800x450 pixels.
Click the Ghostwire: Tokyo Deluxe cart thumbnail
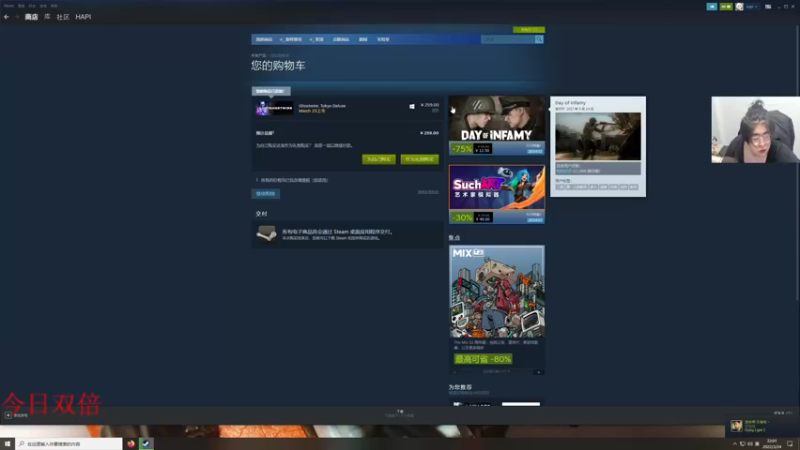[x=274, y=108]
